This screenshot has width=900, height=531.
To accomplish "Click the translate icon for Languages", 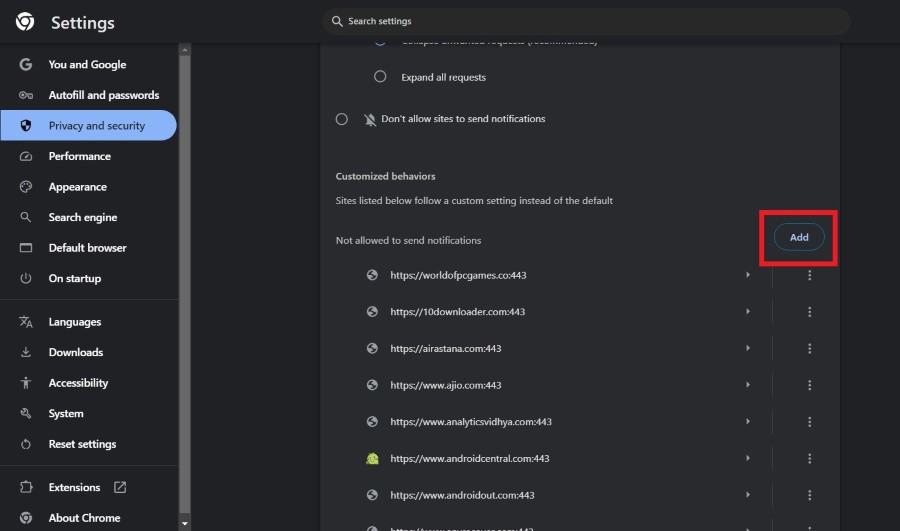I will tap(26, 321).
